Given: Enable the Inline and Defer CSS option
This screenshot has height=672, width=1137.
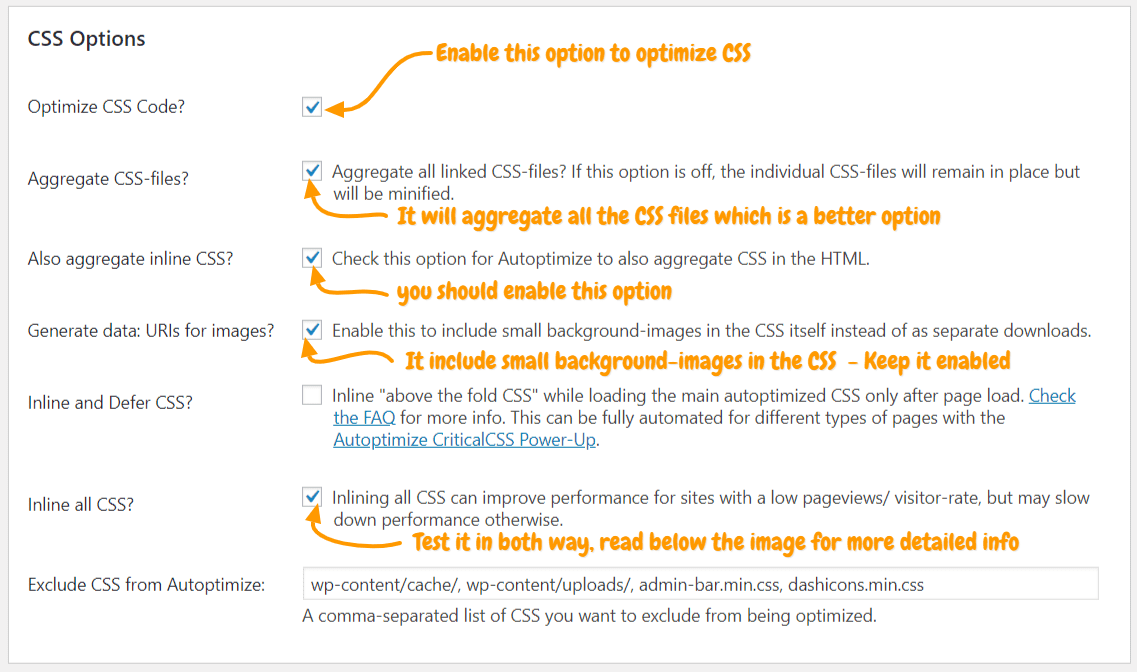Looking at the screenshot, I should coord(311,395).
